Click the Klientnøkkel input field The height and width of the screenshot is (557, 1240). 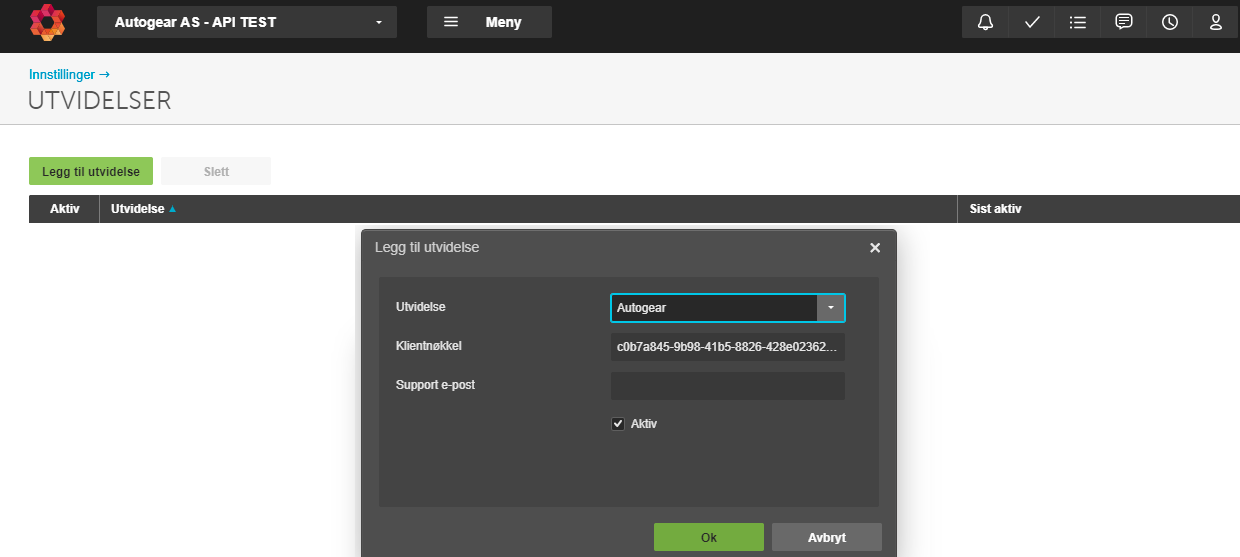tap(728, 347)
